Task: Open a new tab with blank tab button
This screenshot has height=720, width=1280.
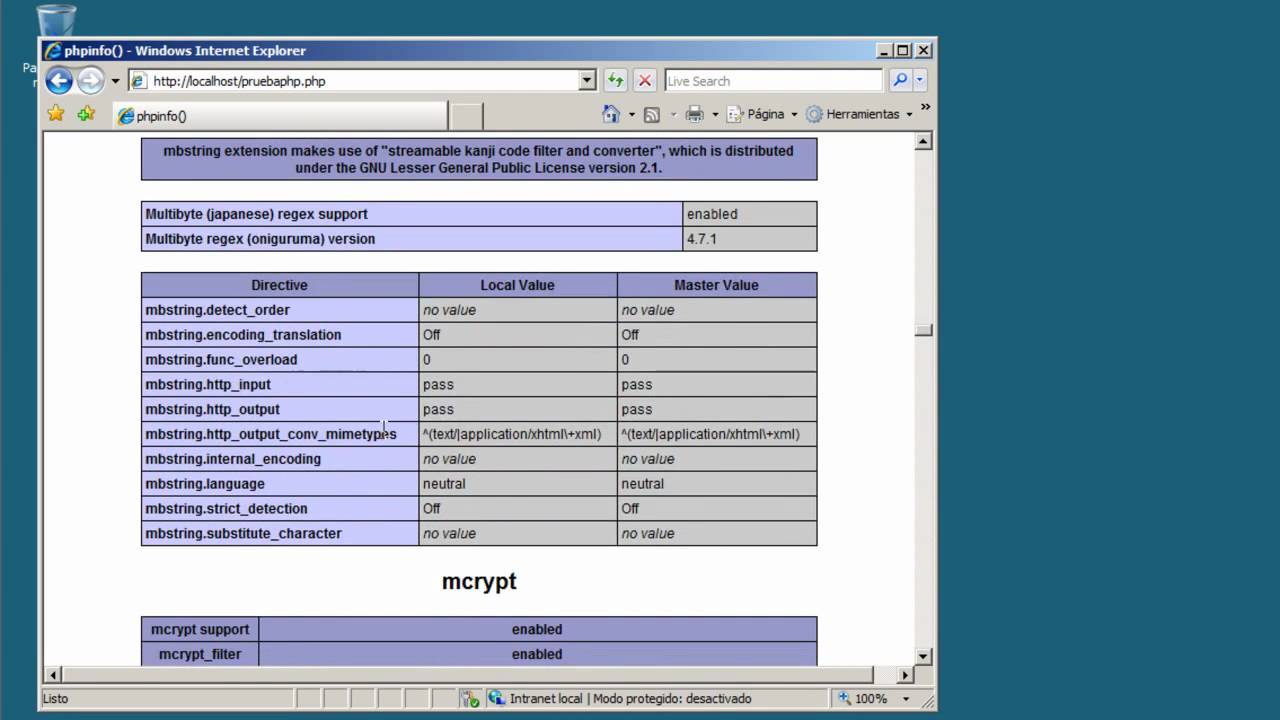Action: [466, 116]
